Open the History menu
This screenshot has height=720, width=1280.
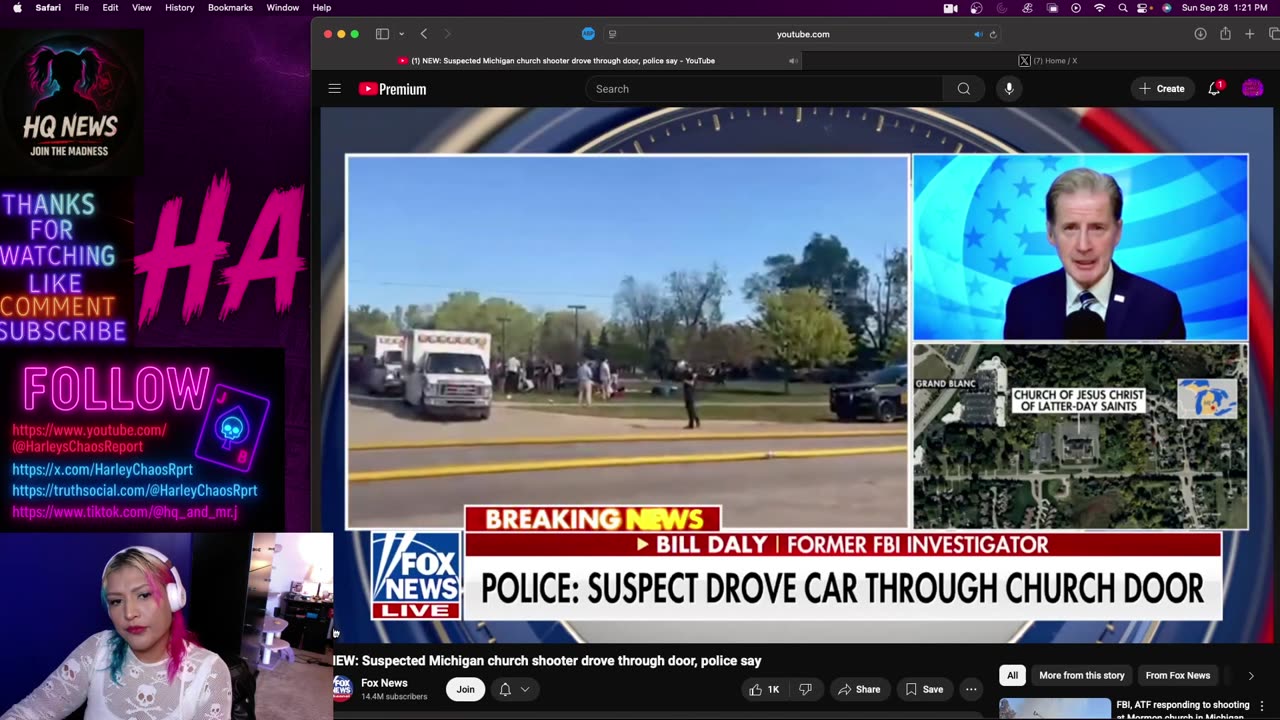click(180, 8)
